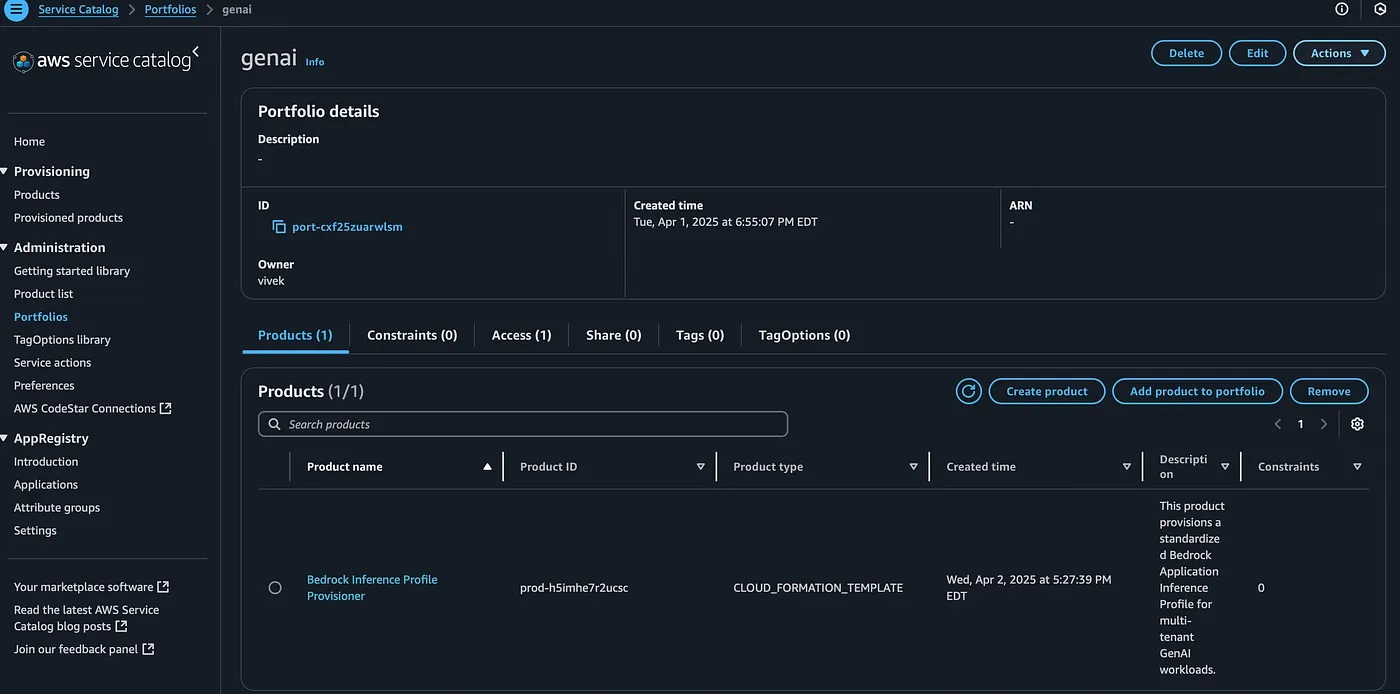Click the prod-h5imhe7r2ucsc product ID cell
Screen dimensions: 1400x694
574,588
